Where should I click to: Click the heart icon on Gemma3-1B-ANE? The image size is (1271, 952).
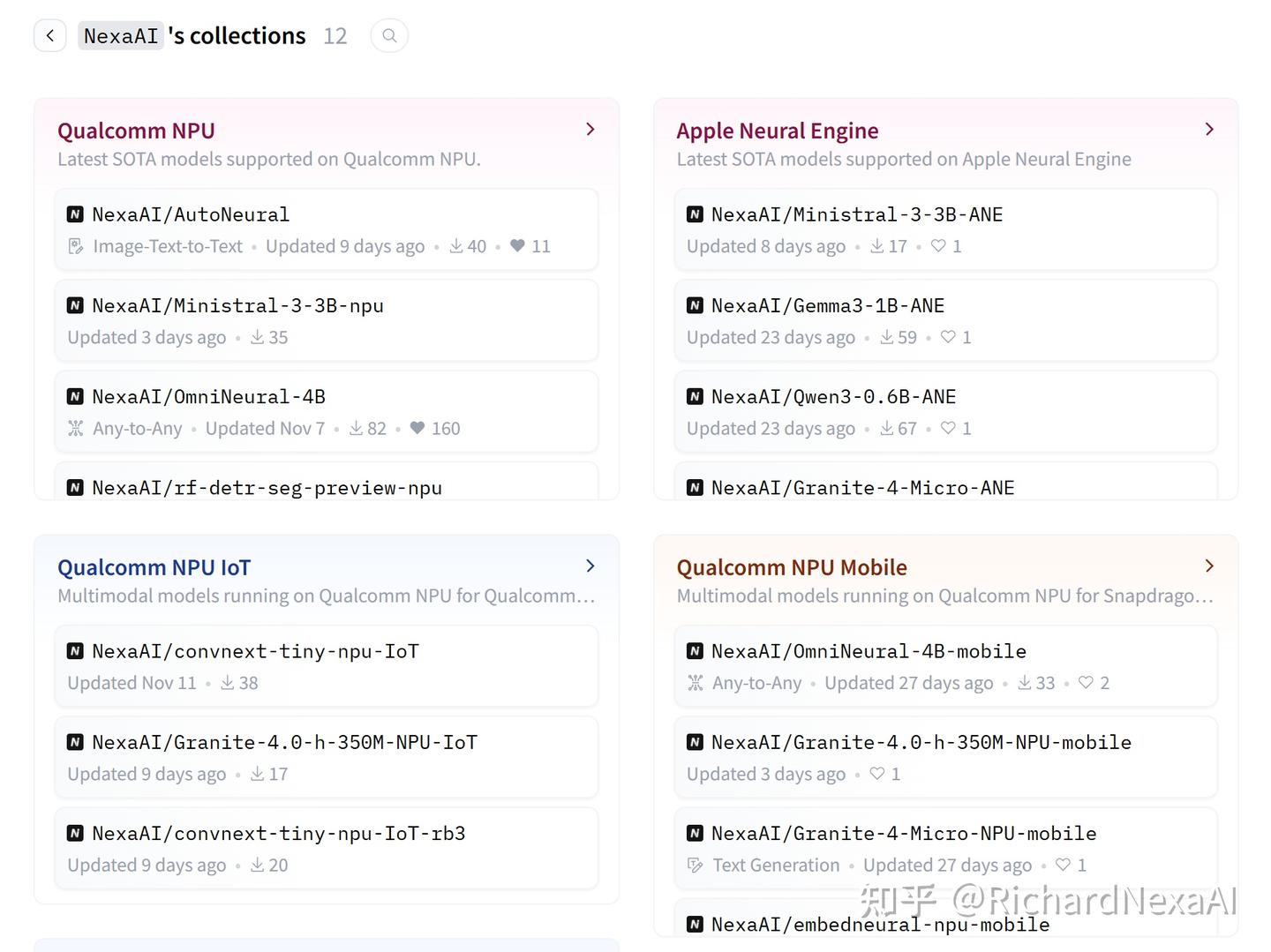pos(948,337)
